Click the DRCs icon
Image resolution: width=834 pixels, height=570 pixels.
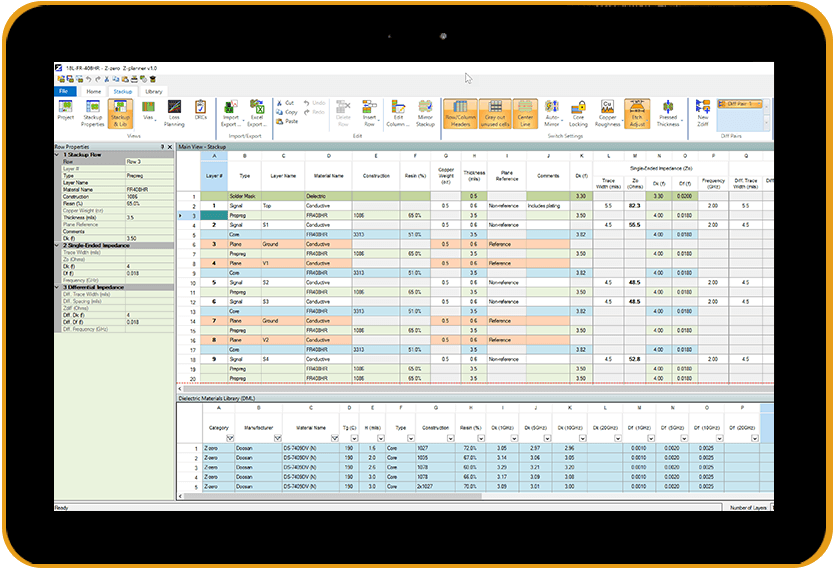tap(201, 111)
